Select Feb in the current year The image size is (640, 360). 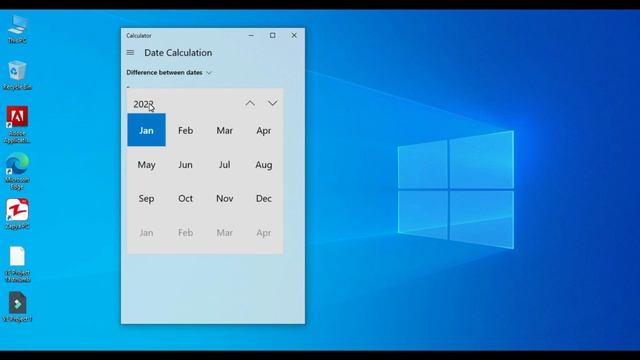click(x=185, y=131)
